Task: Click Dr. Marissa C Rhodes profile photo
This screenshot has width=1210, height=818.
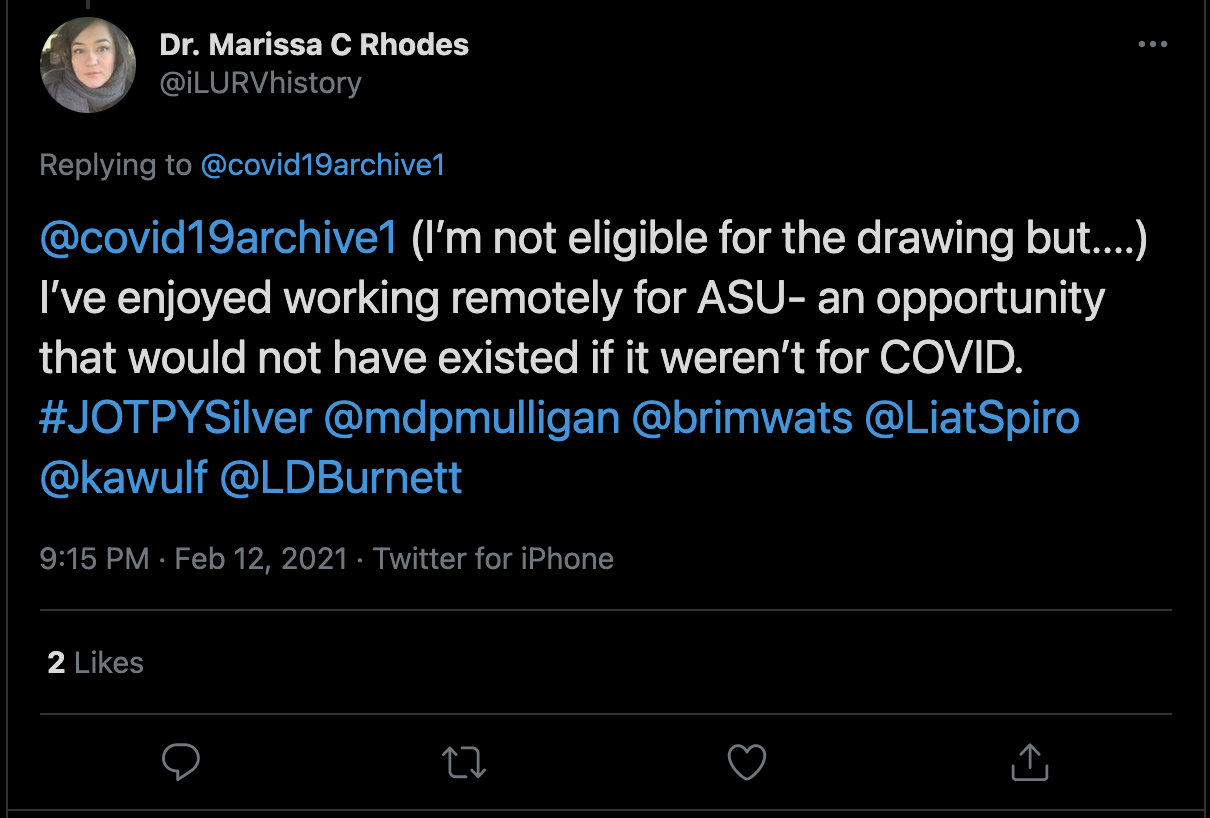Action: (x=87, y=65)
